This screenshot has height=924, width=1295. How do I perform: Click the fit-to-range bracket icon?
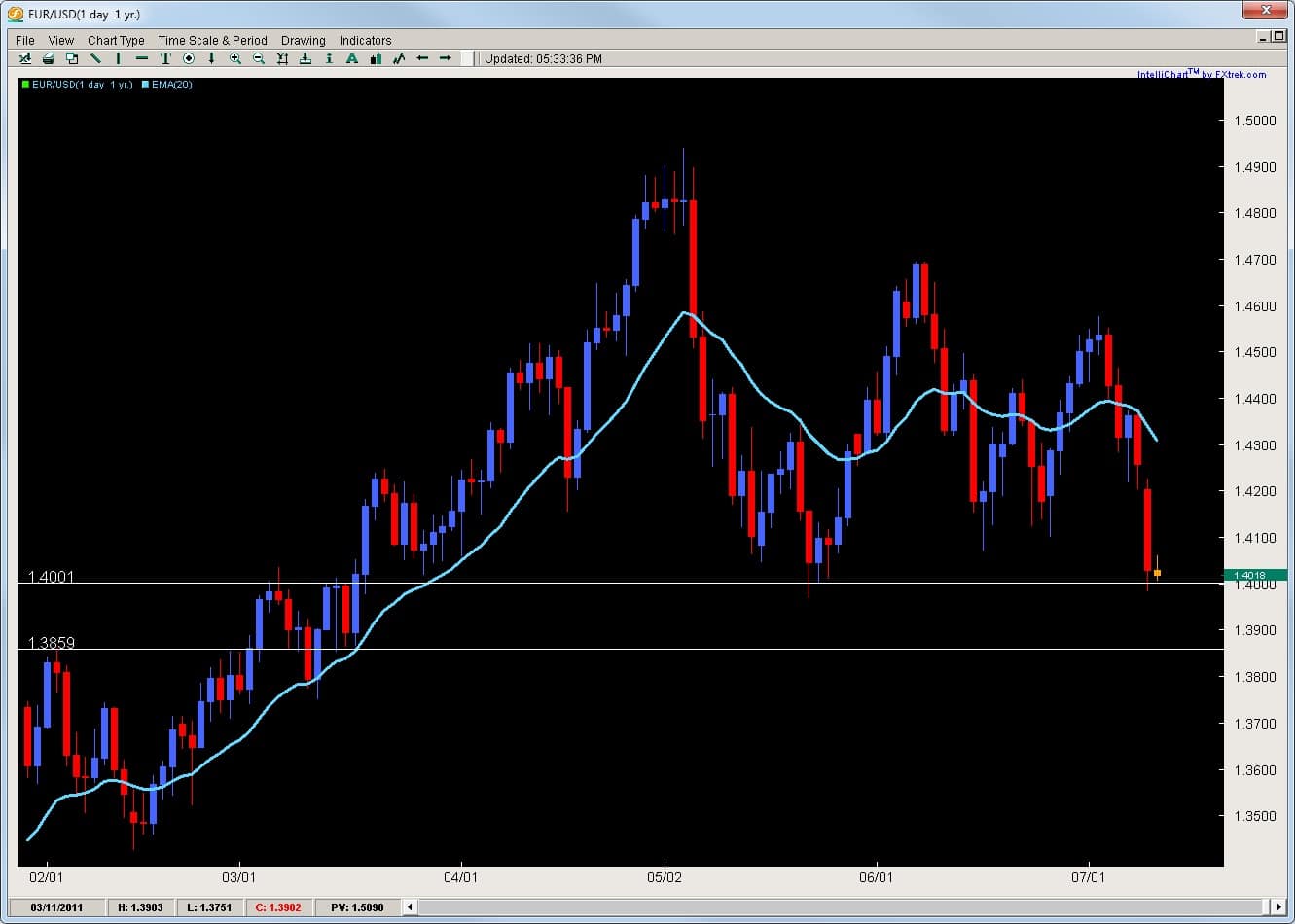[x=282, y=58]
